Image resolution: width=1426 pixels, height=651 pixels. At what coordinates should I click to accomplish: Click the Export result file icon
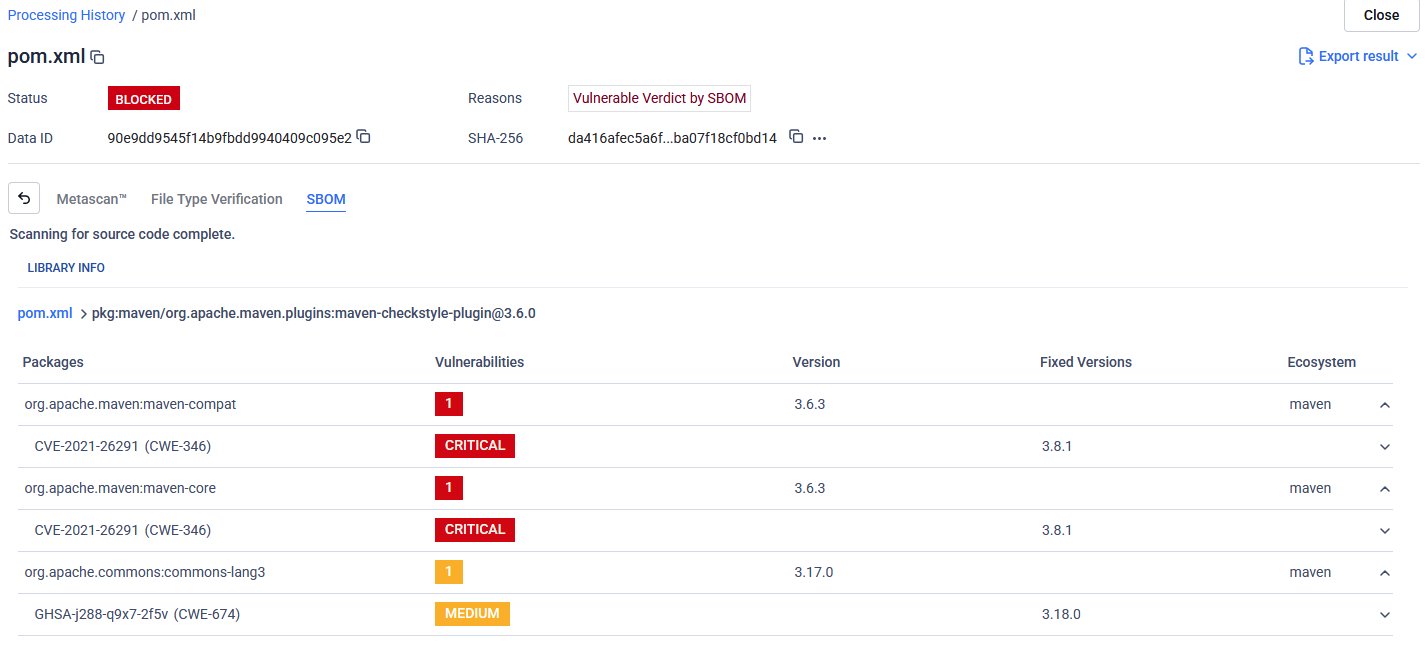pos(1305,56)
